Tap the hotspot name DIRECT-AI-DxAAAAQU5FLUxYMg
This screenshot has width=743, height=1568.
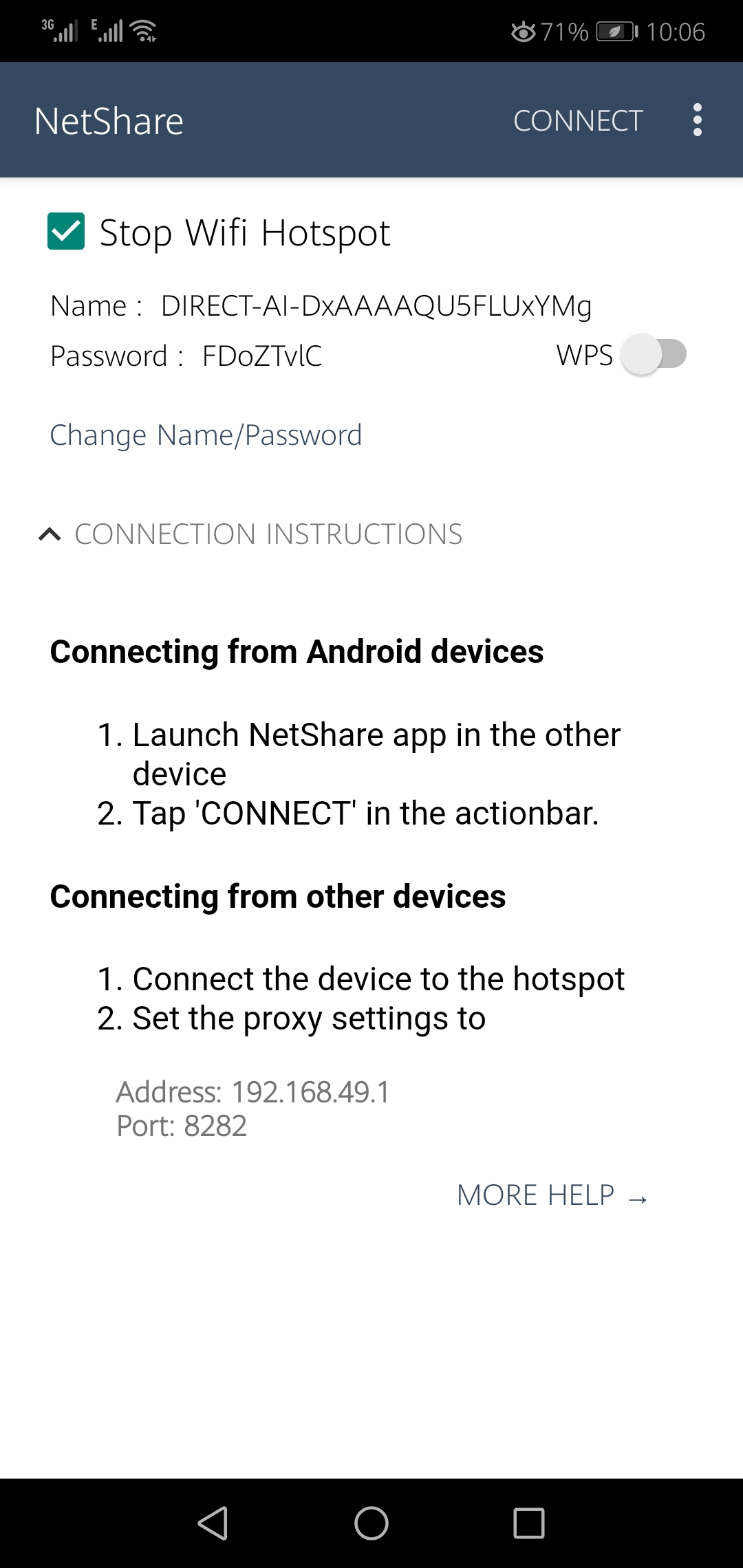(376, 306)
